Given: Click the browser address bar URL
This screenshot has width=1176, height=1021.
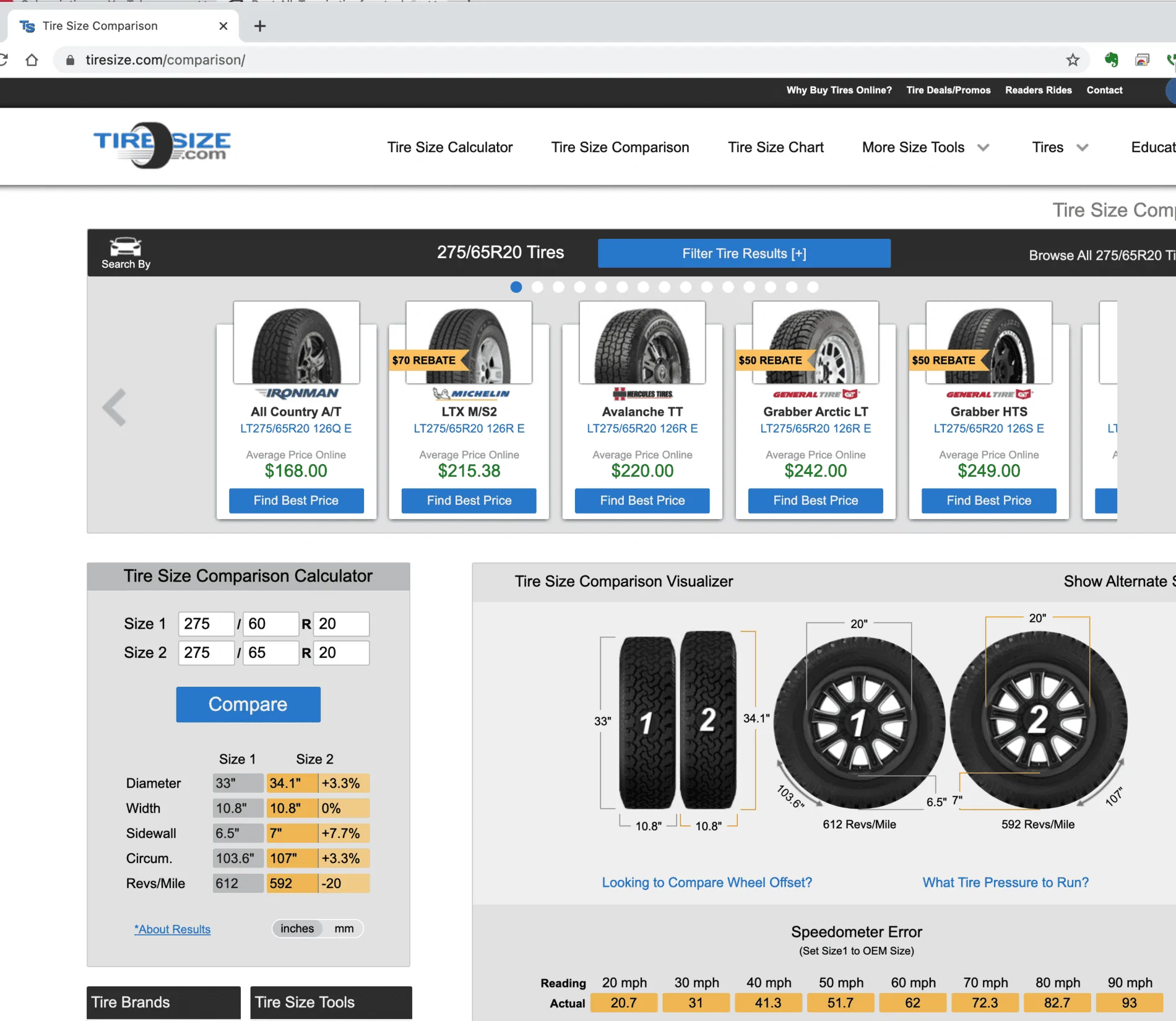Looking at the screenshot, I should (x=165, y=60).
